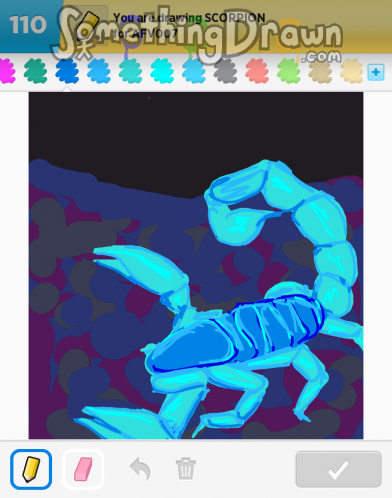Pick the sky blue swatch next to royal blue
Viewport: 392px width, 498px height.
pos(99,71)
